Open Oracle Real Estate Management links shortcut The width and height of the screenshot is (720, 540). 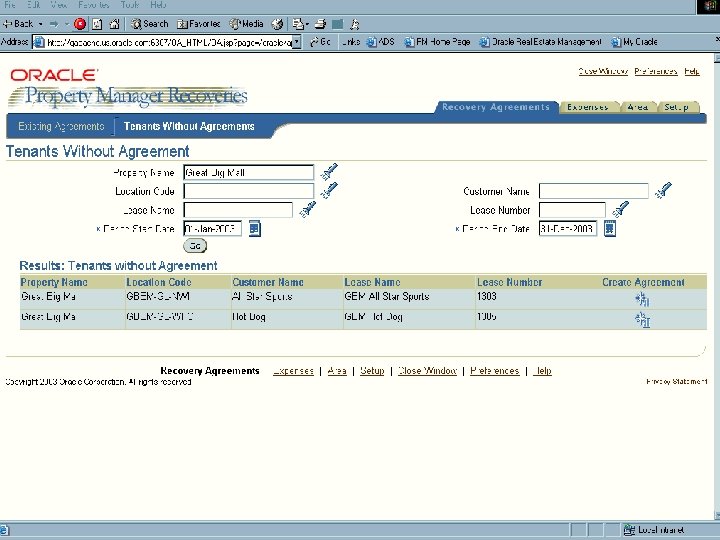540,42
